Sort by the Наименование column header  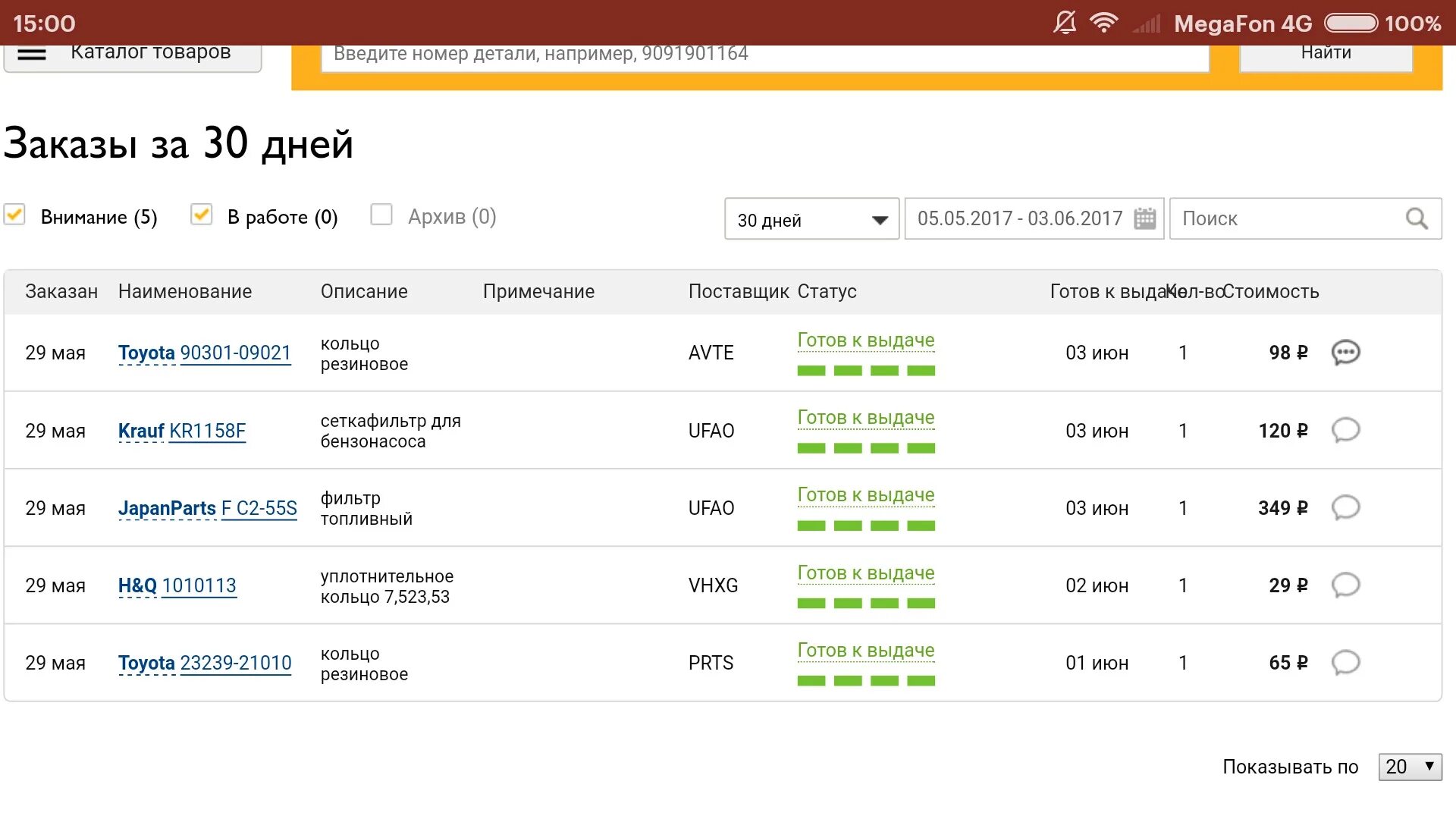(x=185, y=291)
